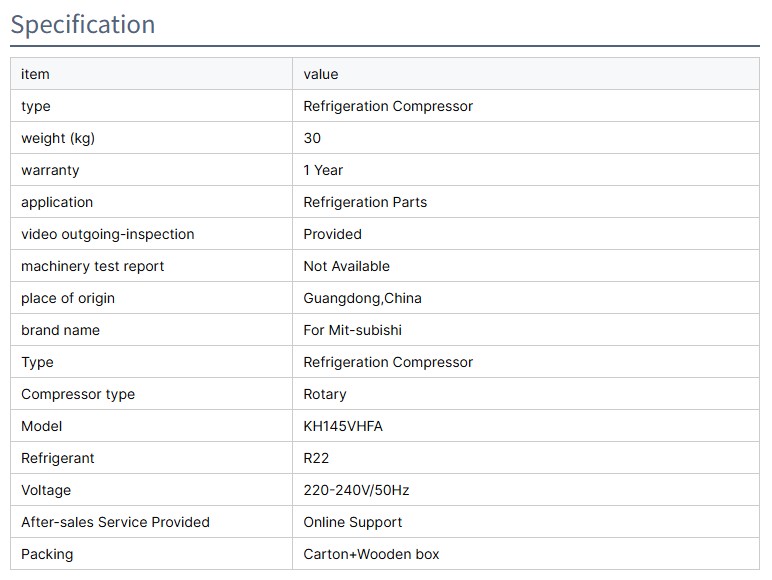Click the Specification heading
Screen dimensions: 772x580
click(x=83, y=24)
